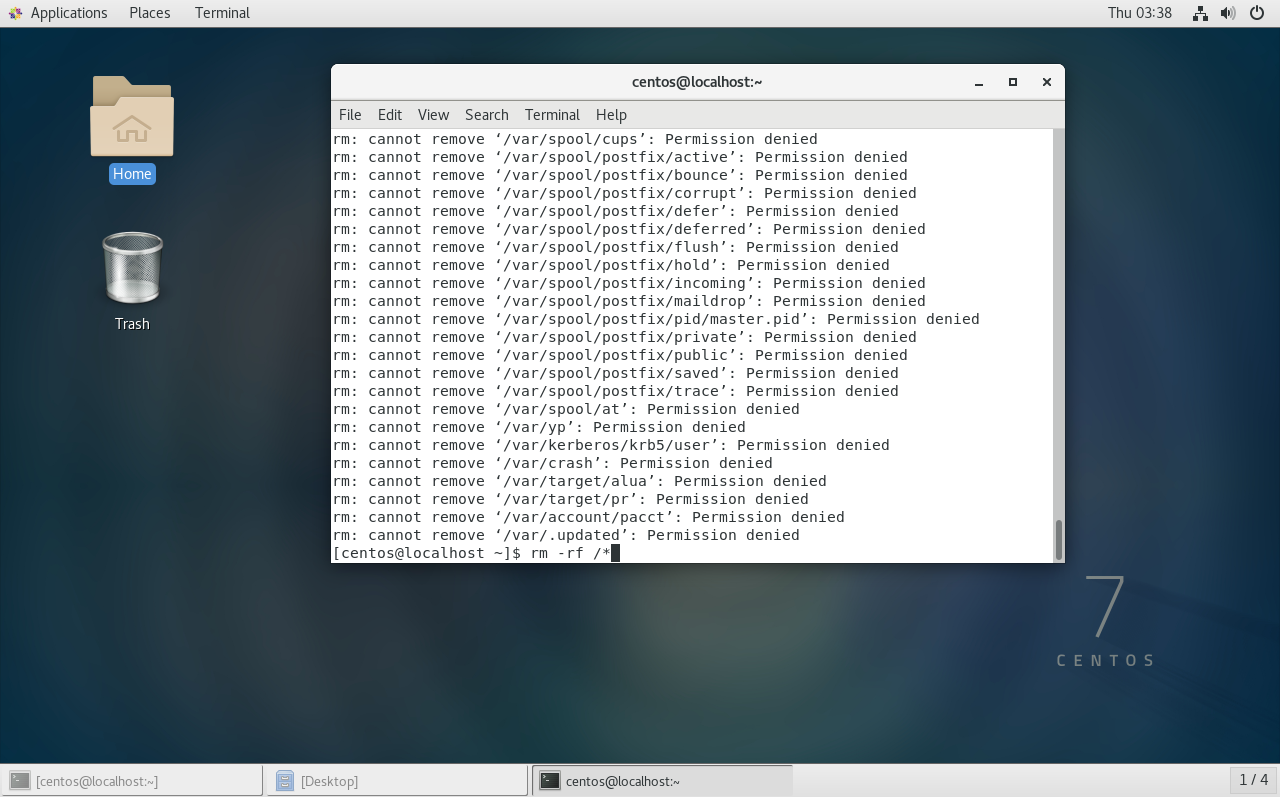Click line '/var/spool/postfix/trace'
This screenshot has height=797, width=1280.
(x=616, y=391)
